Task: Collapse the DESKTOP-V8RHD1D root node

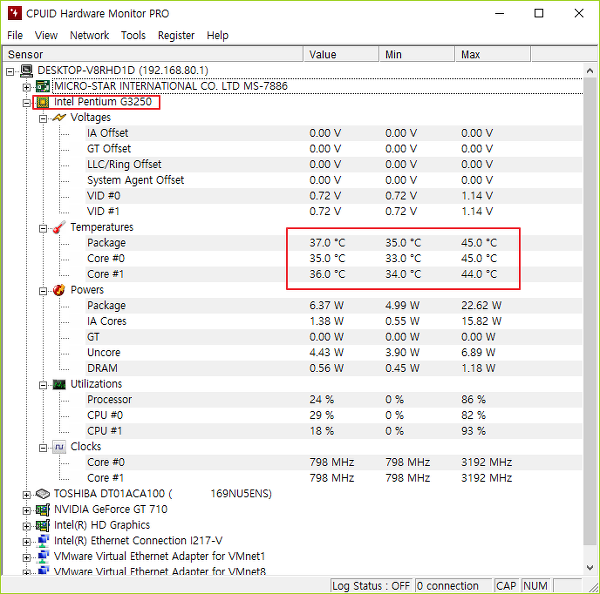Action: 10,71
